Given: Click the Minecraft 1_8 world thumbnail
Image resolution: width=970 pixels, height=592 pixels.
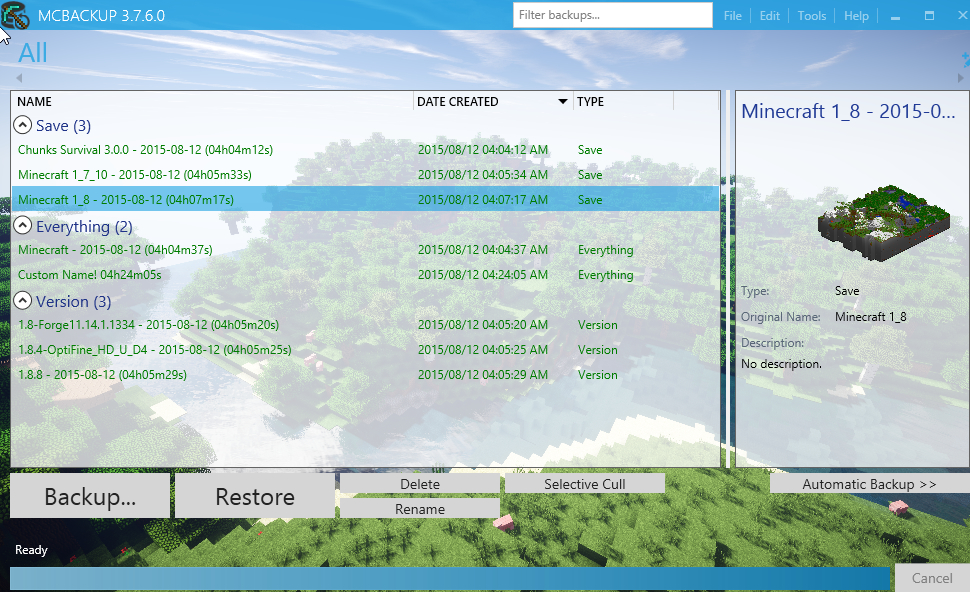Looking at the screenshot, I should 883,222.
